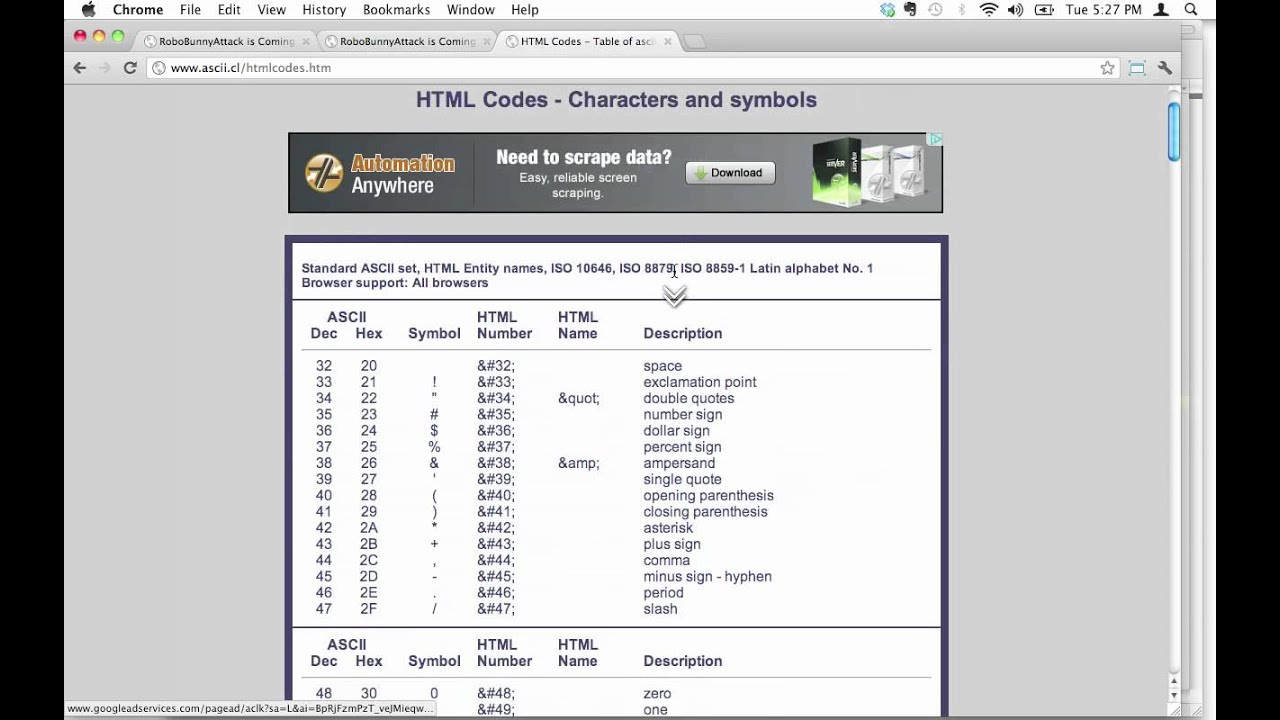Screen dimensions: 1280x720
Task: Click the '&#37;' HTML number cell
Action: click(x=496, y=447)
